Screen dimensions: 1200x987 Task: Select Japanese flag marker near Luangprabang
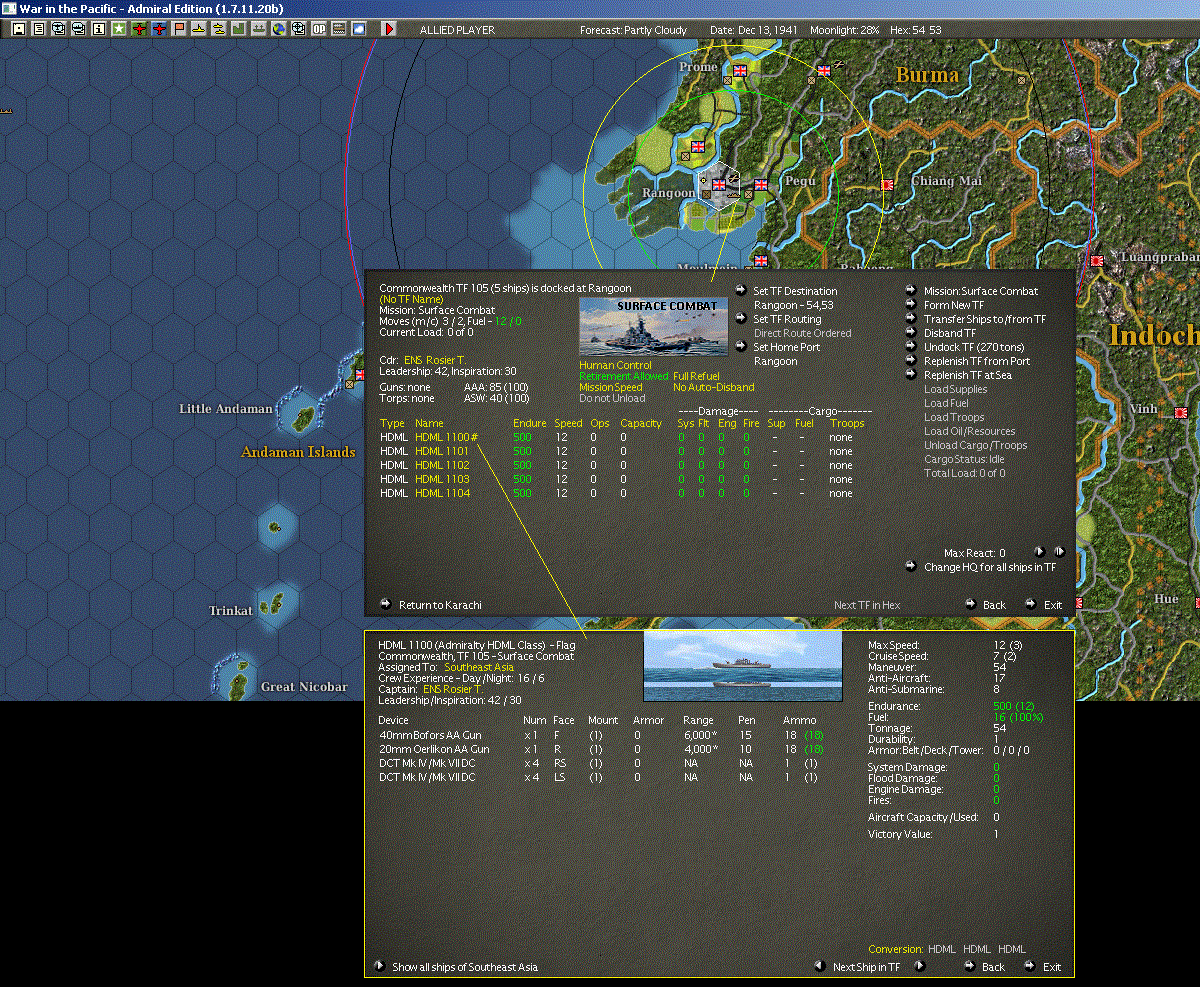coord(1097,259)
